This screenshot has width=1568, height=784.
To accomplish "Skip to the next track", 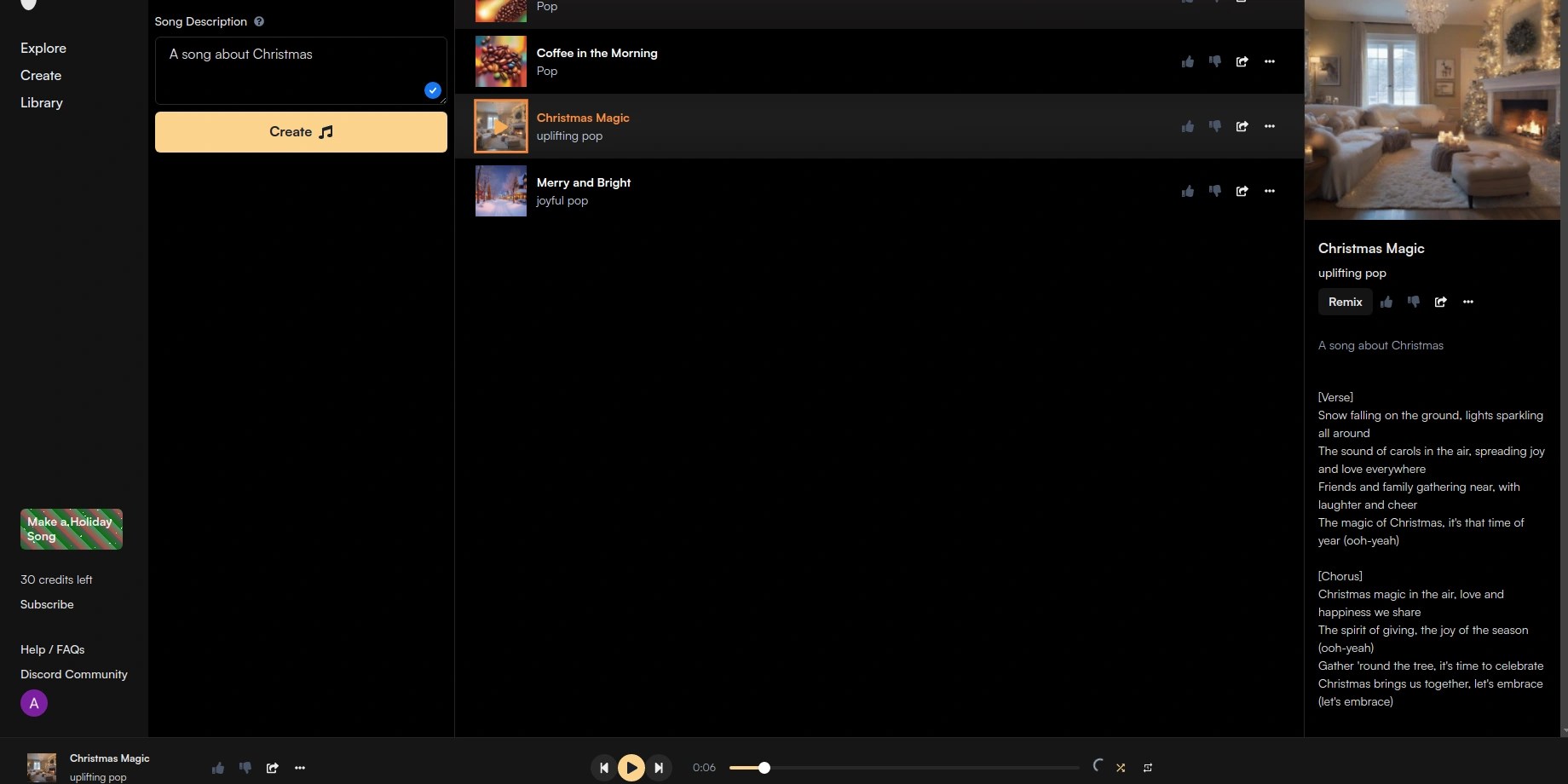I will [x=659, y=768].
